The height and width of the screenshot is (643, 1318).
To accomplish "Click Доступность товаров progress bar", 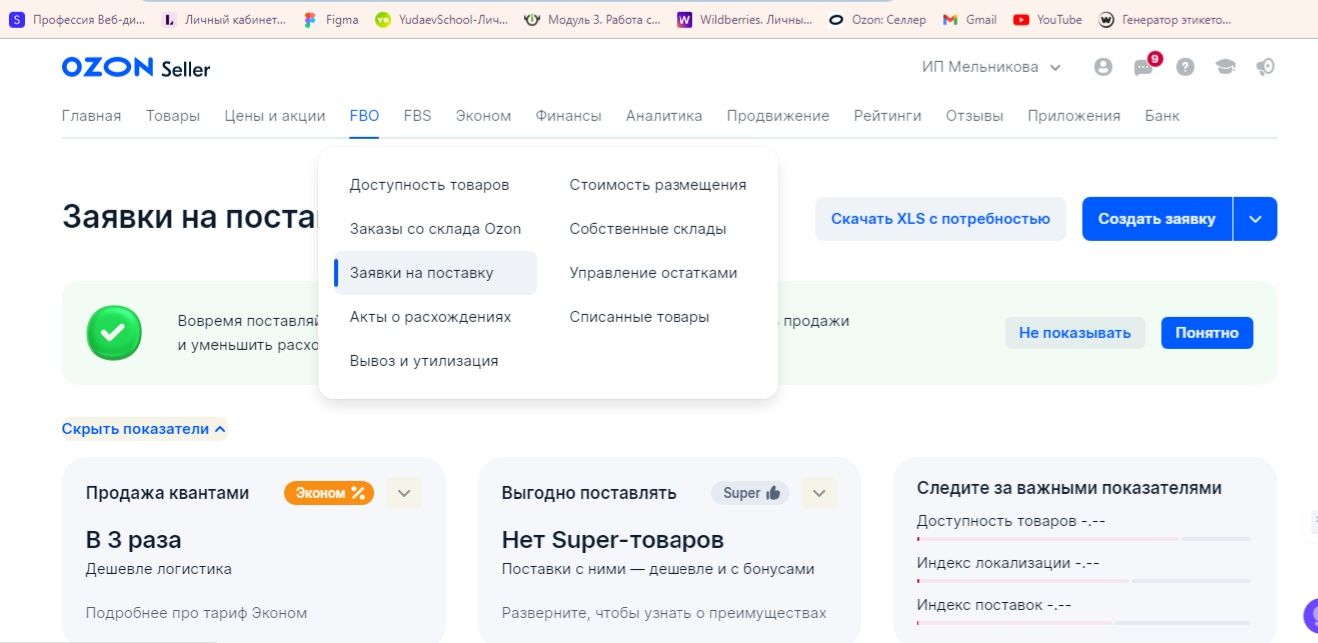I will click(1083, 539).
